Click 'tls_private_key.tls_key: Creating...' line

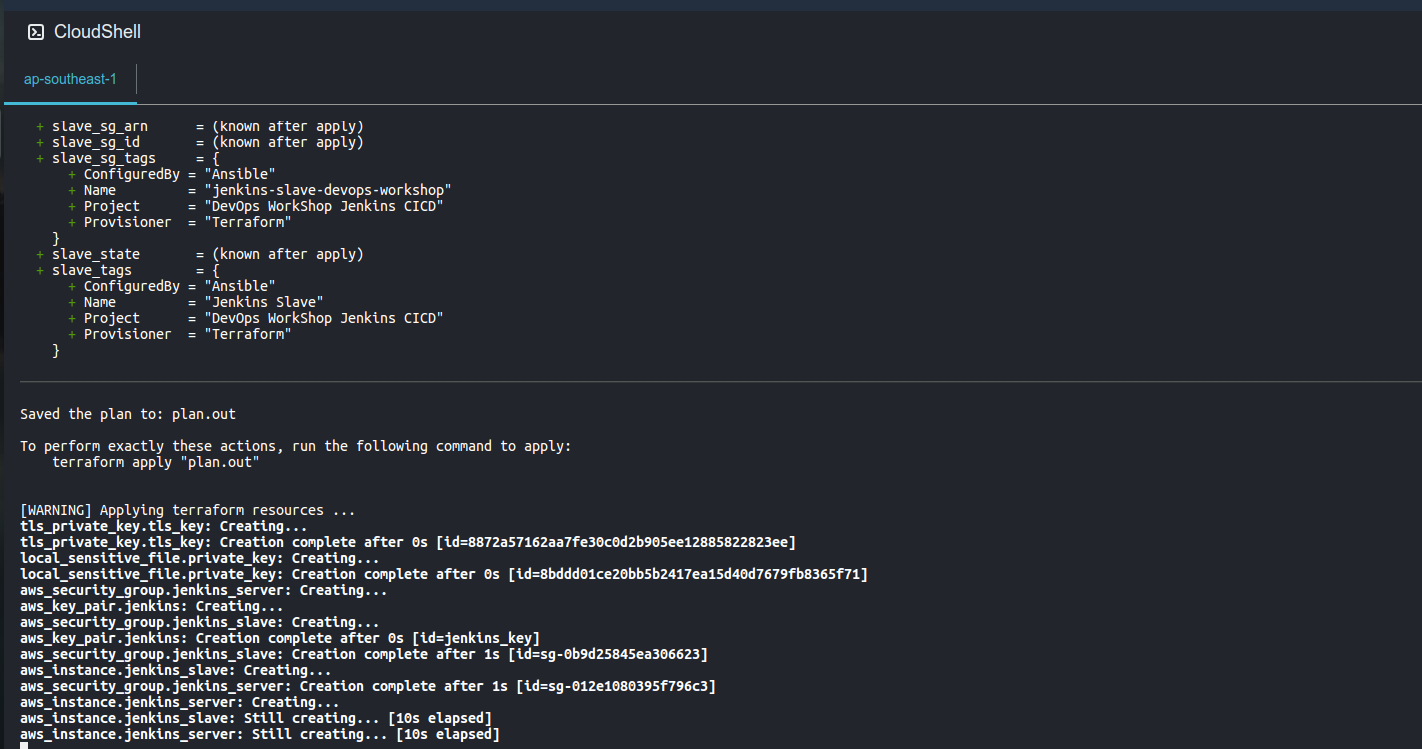[164, 526]
